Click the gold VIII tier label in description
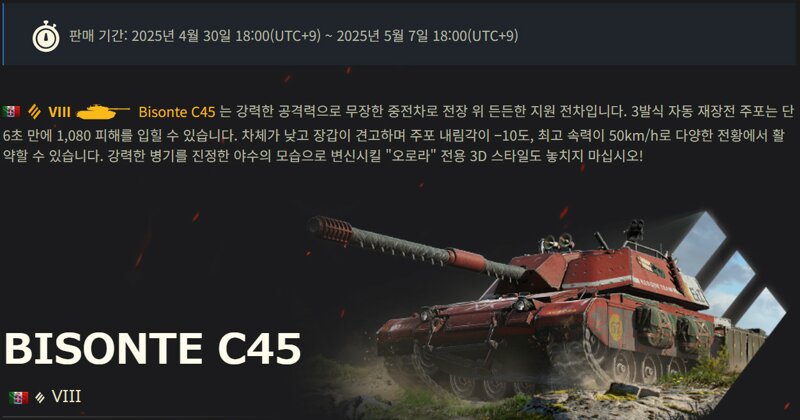The width and height of the screenshot is (800, 420). click(59, 111)
